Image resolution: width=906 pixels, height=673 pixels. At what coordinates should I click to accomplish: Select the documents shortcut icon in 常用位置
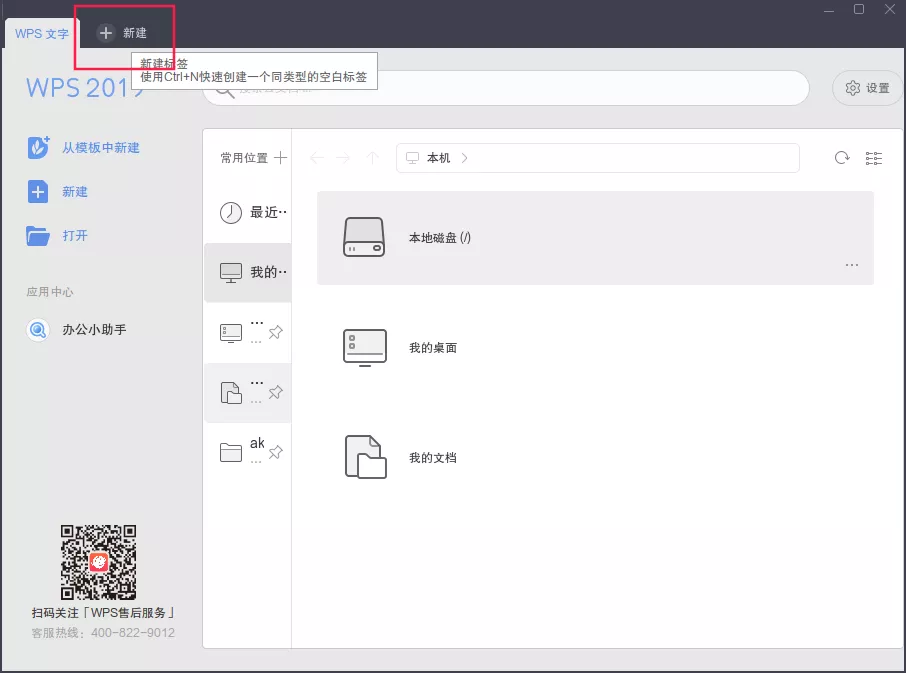tap(231, 393)
